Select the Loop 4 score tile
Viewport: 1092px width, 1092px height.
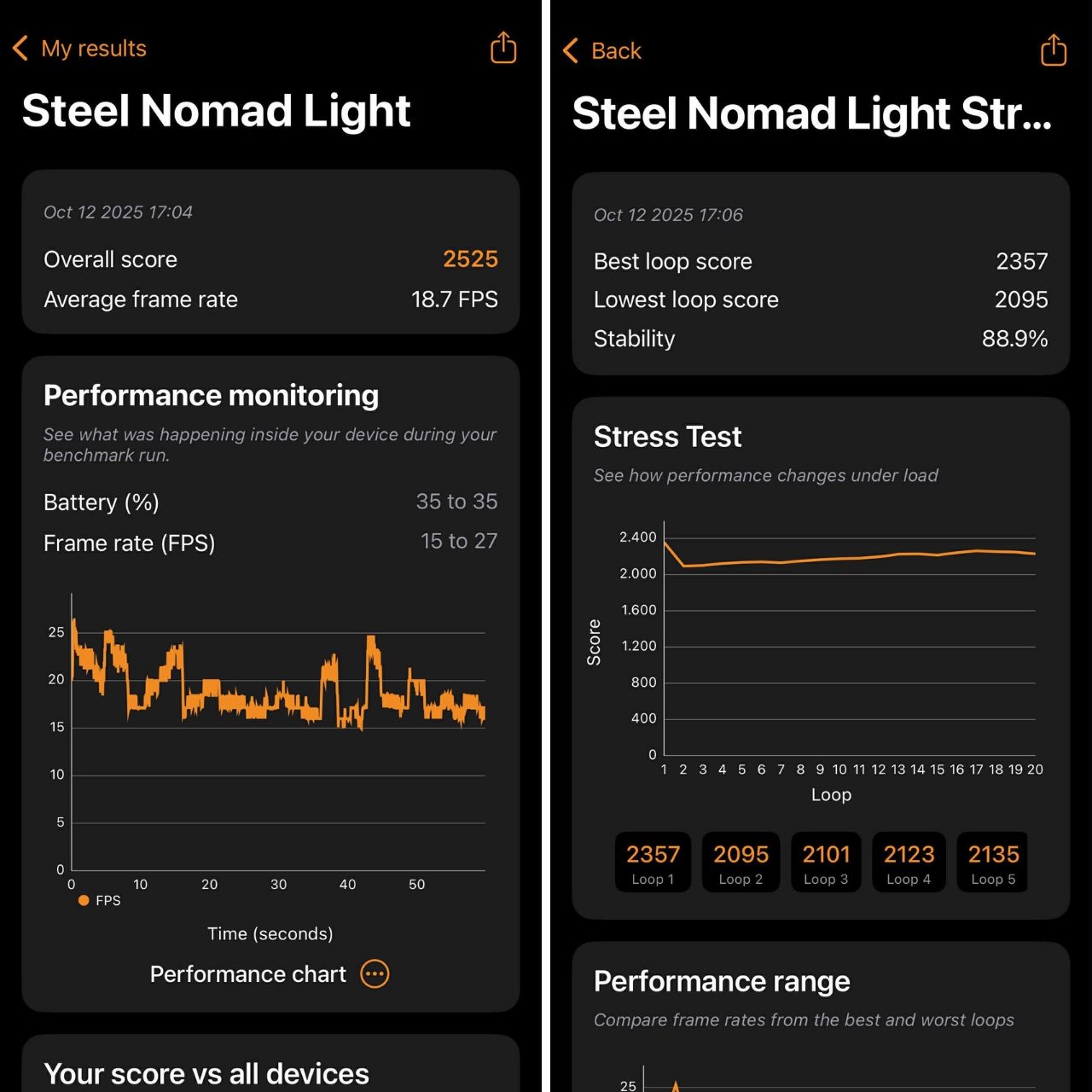click(909, 863)
